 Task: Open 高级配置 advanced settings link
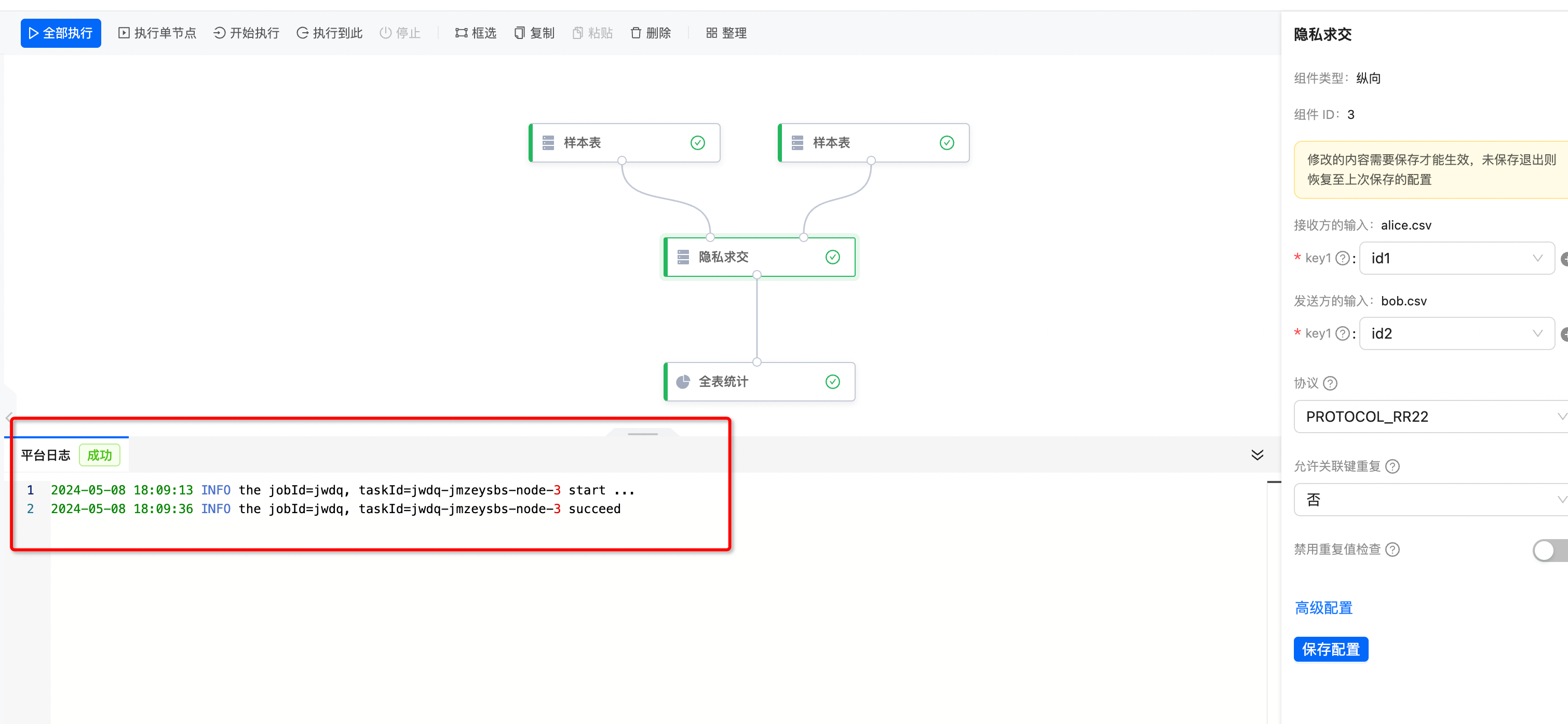pos(1324,608)
